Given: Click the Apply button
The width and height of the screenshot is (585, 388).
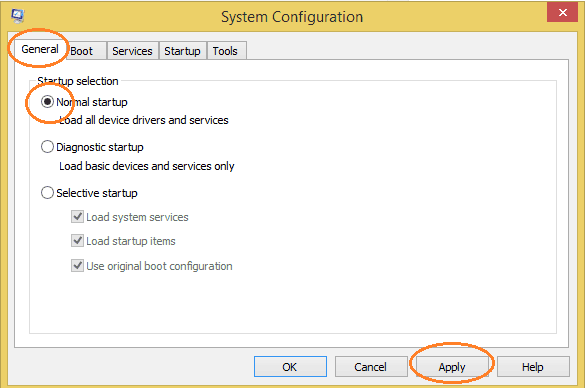Looking at the screenshot, I should pos(452,367).
